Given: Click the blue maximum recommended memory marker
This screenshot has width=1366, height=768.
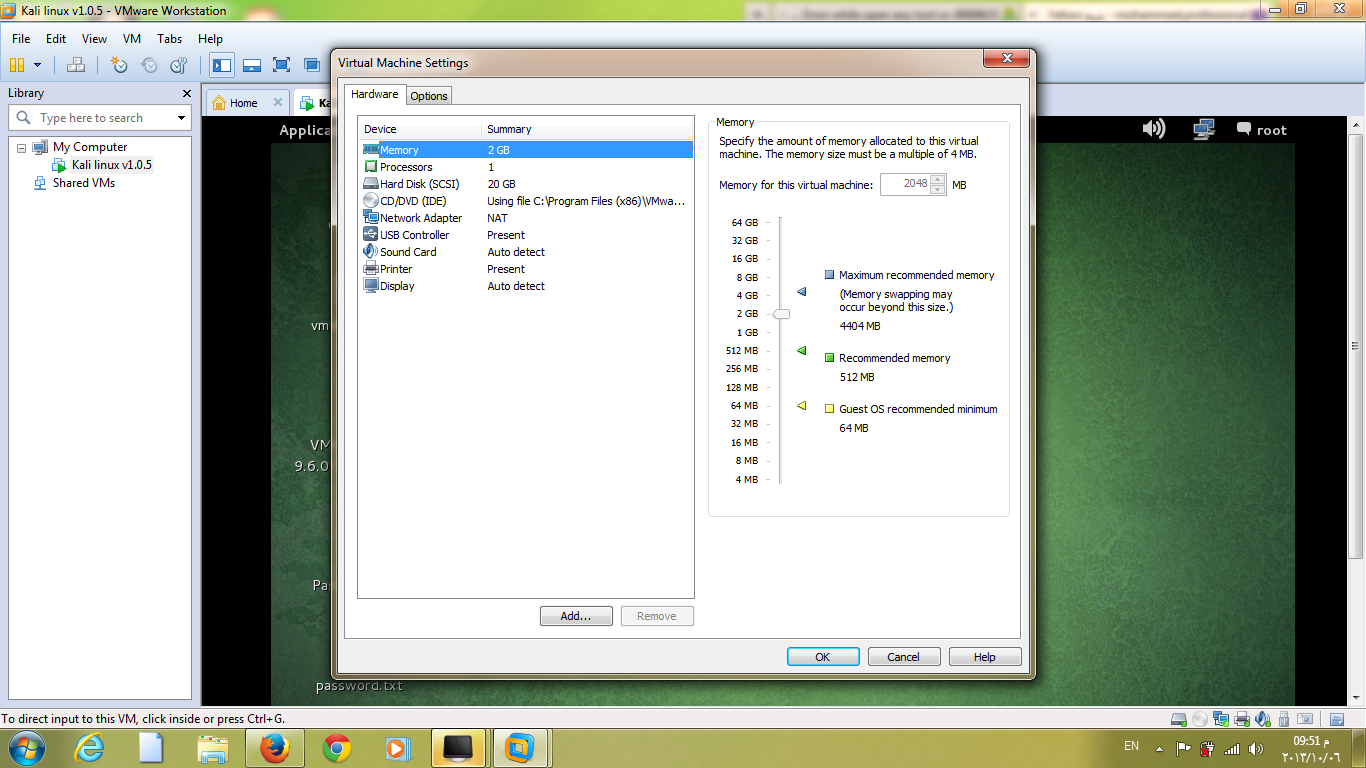Looking at the screenshot, I should [x=801, y=292].
